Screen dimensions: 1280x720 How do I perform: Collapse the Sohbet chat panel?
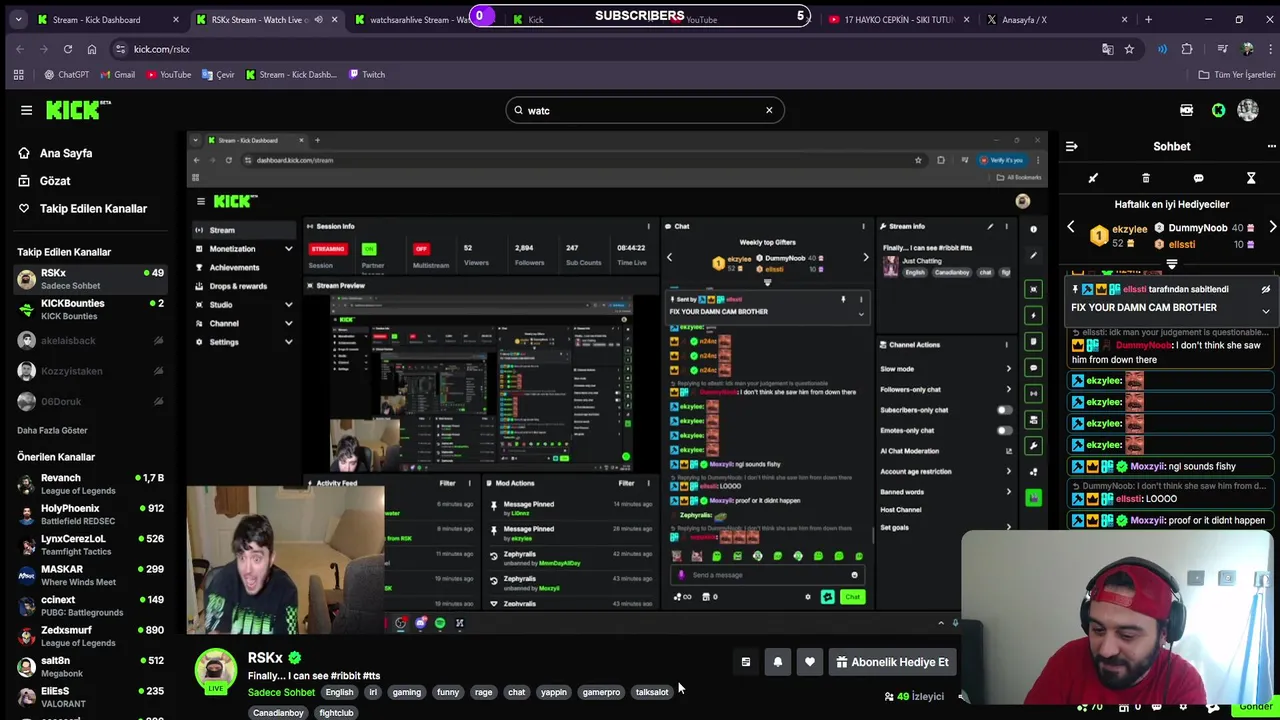pyautogui.click(x=1071, y=146)
